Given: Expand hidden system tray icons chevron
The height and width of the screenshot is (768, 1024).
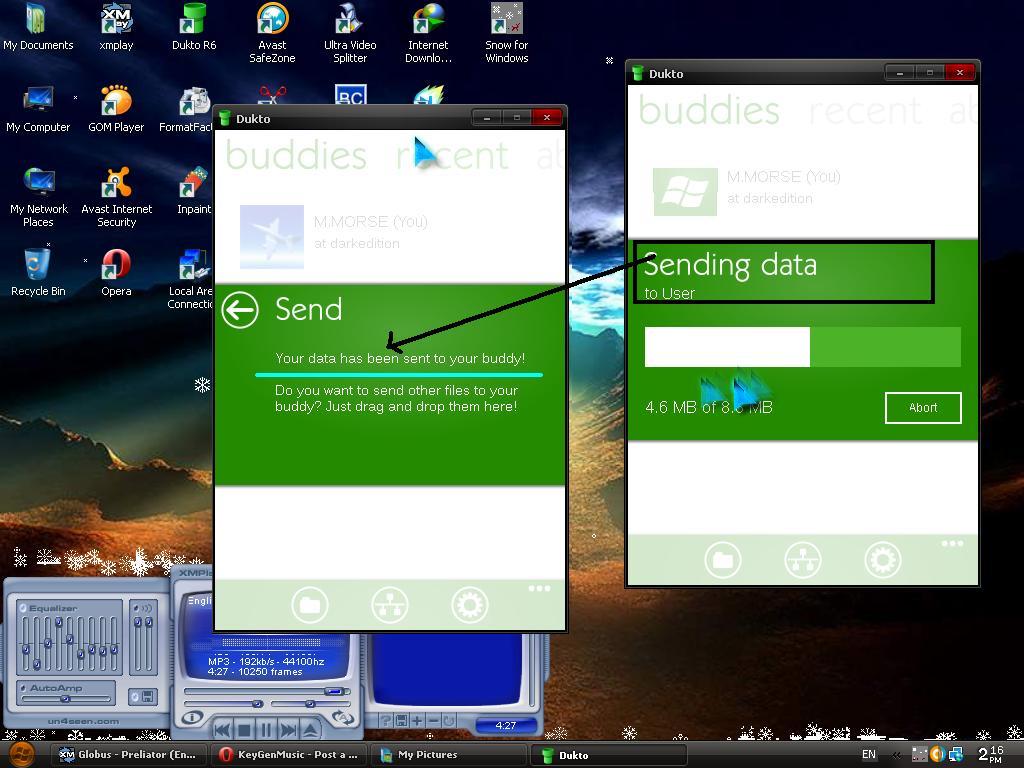Looking at the screenshot, I should point(896,755).
